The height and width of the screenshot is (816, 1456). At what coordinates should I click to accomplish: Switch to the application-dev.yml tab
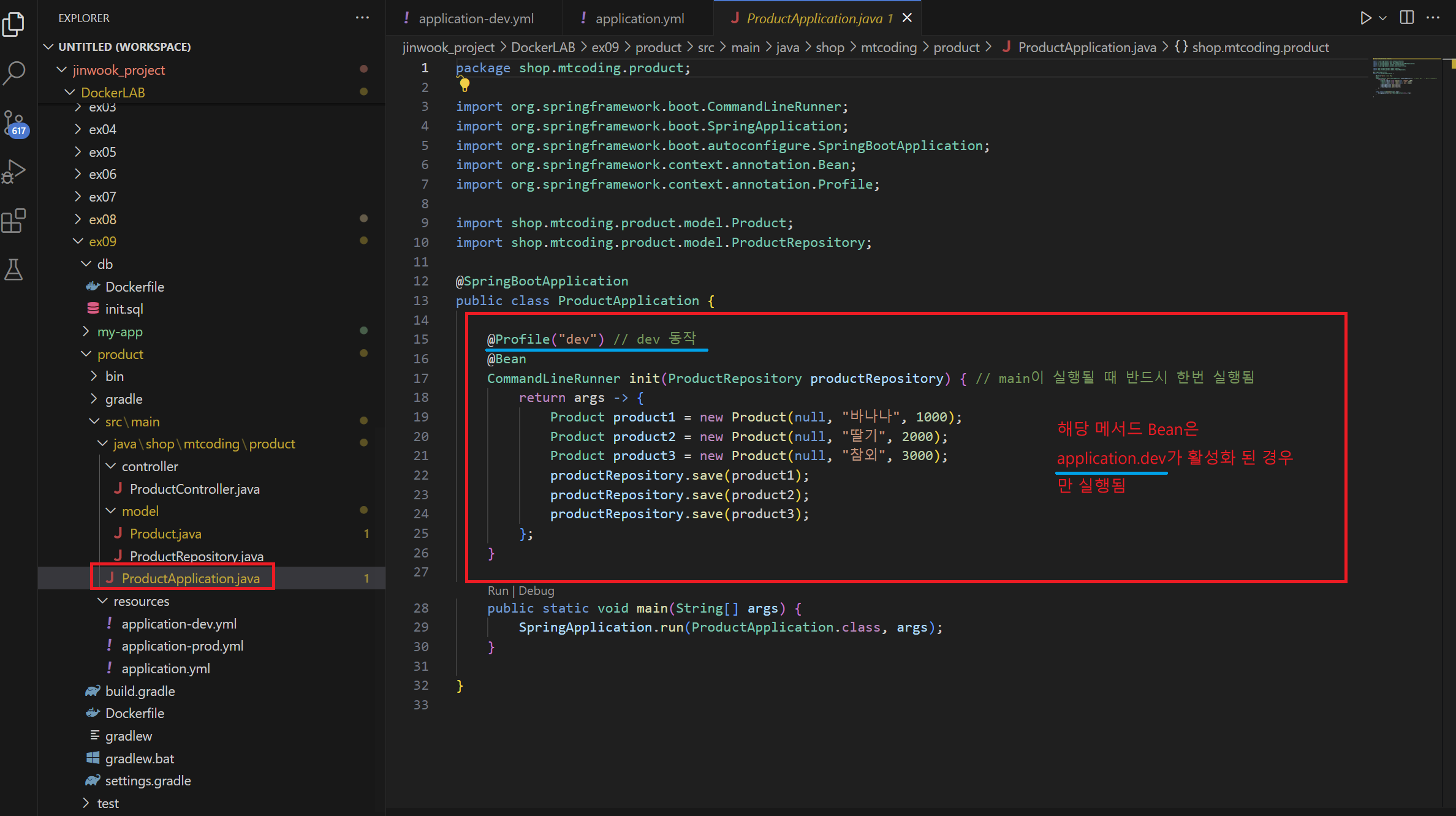click(476, 18)
